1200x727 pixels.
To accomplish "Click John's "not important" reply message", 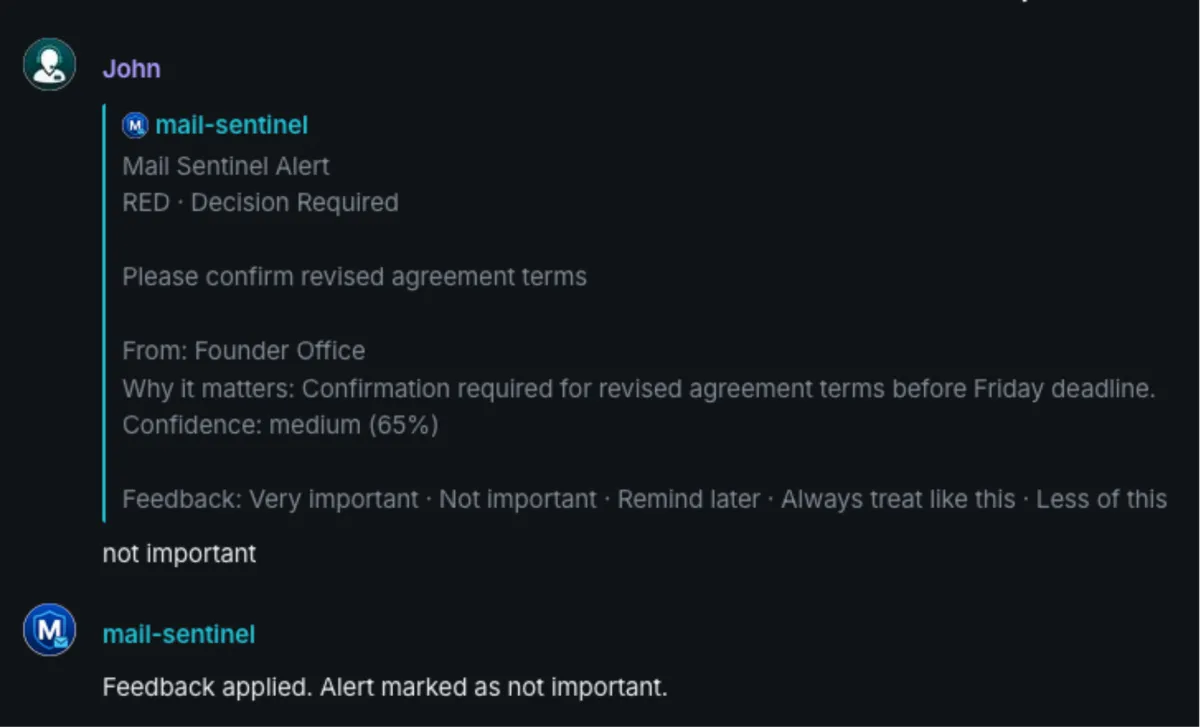I will pos(179,553).
